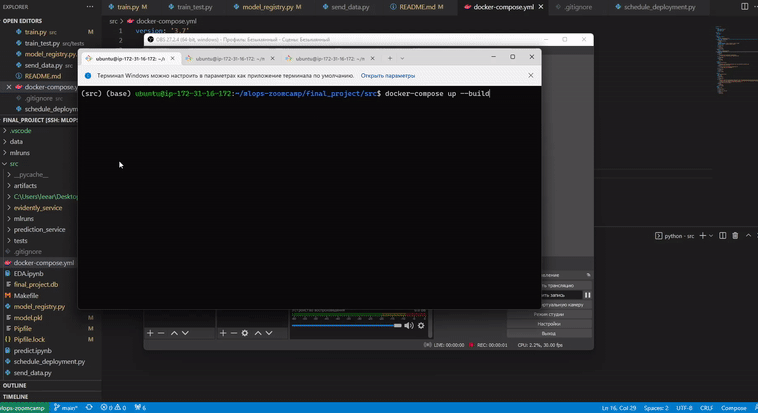Click the Compose language mode indicator
The height and width of the screenshot is (413, 758).
click(x=733, y=408)
